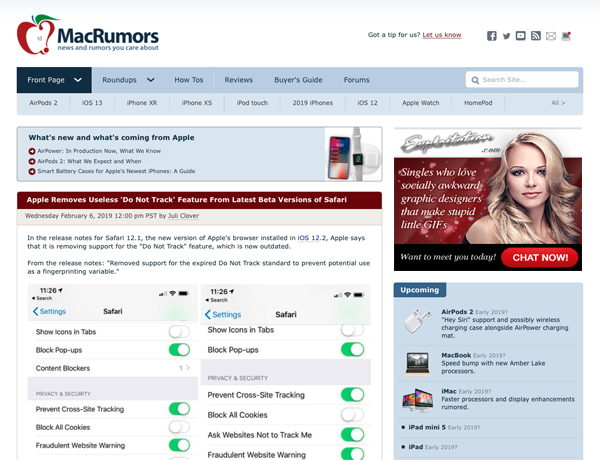Viewport: 600px width, 460px height.
Task: Open Content Blockers chevron row
Action: [x=113, y=368]
